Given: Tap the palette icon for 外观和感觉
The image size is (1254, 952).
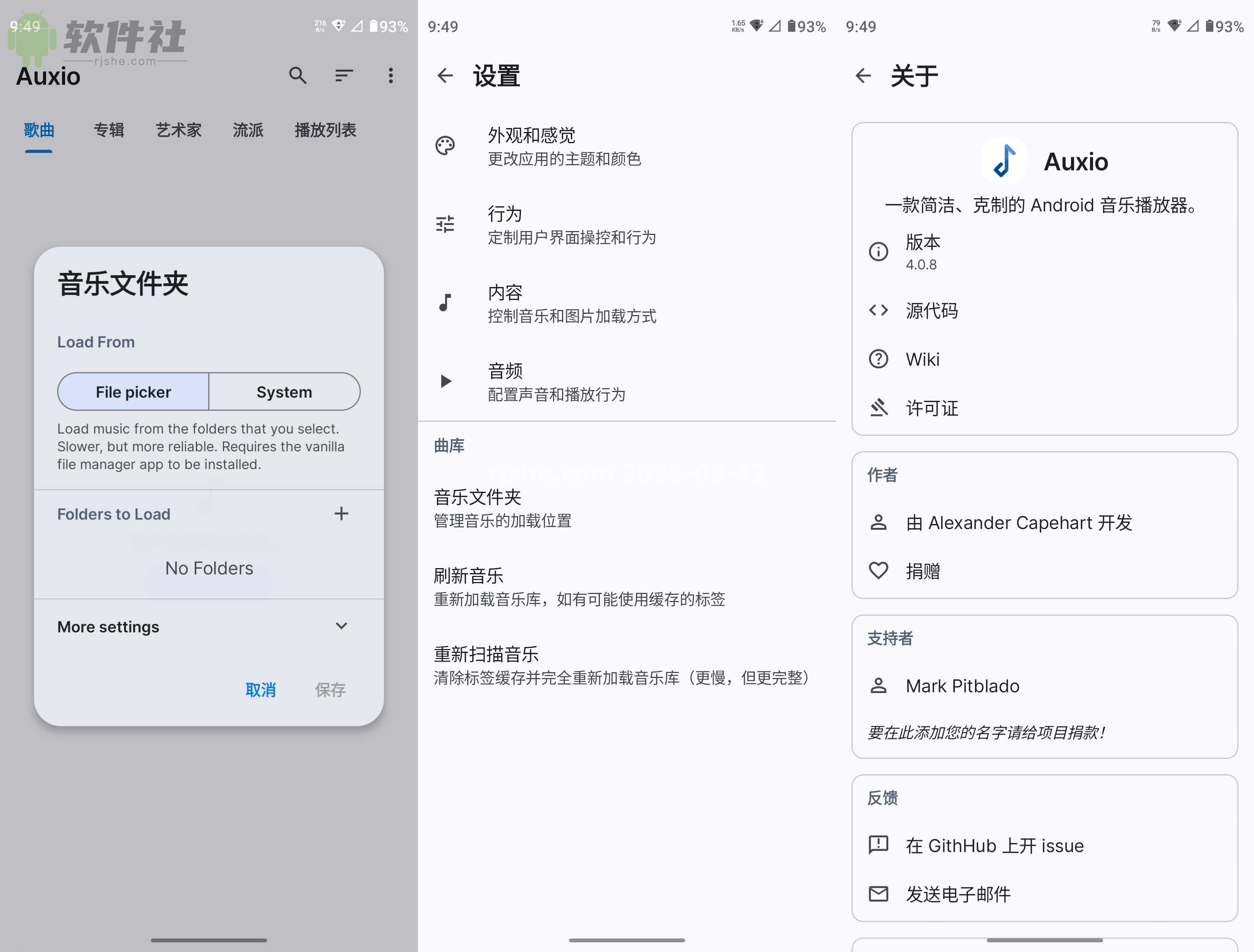Looking at the screenshot, I should click(x=445, y=146).
